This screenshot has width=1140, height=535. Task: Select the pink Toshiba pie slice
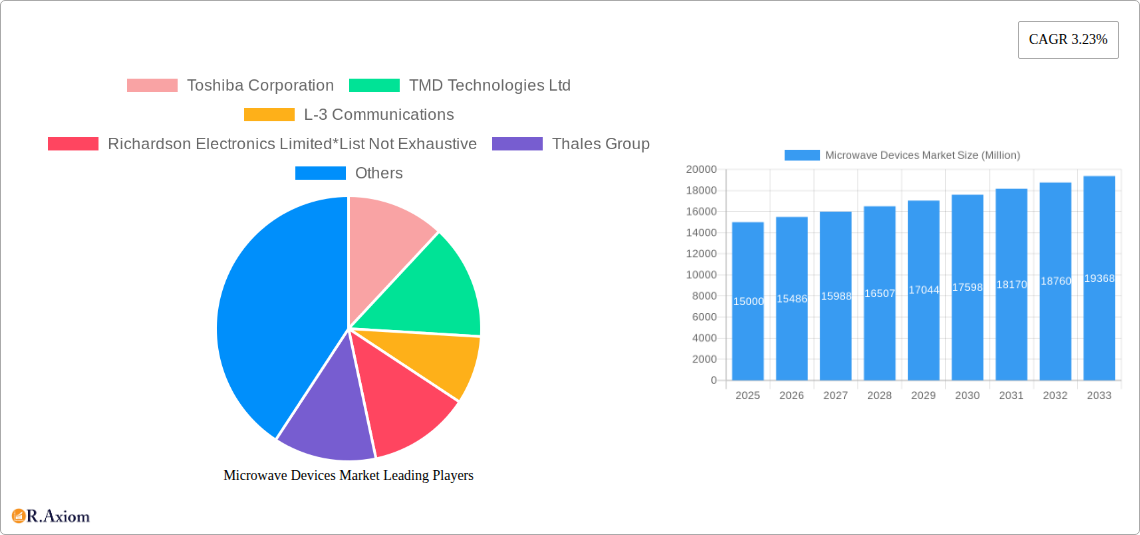[x=383, y=251]
